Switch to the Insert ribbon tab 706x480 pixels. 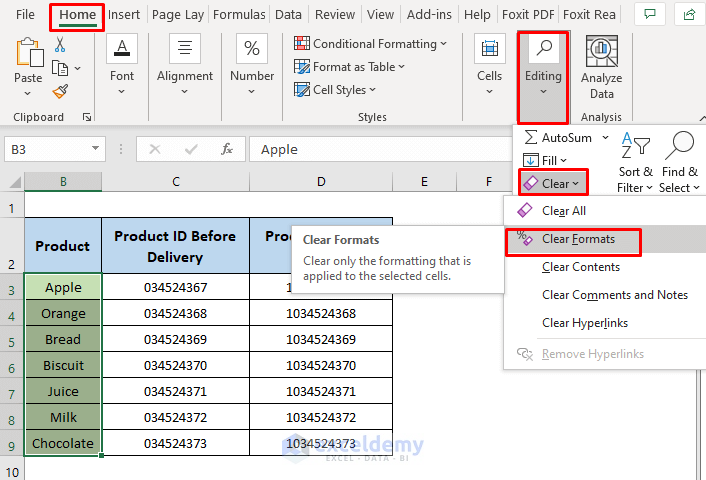tap(124, 15)
